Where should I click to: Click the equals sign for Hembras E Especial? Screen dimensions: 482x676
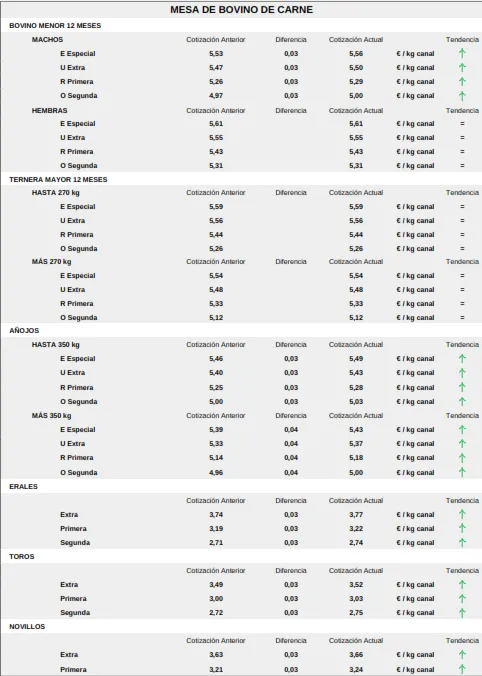462,124
